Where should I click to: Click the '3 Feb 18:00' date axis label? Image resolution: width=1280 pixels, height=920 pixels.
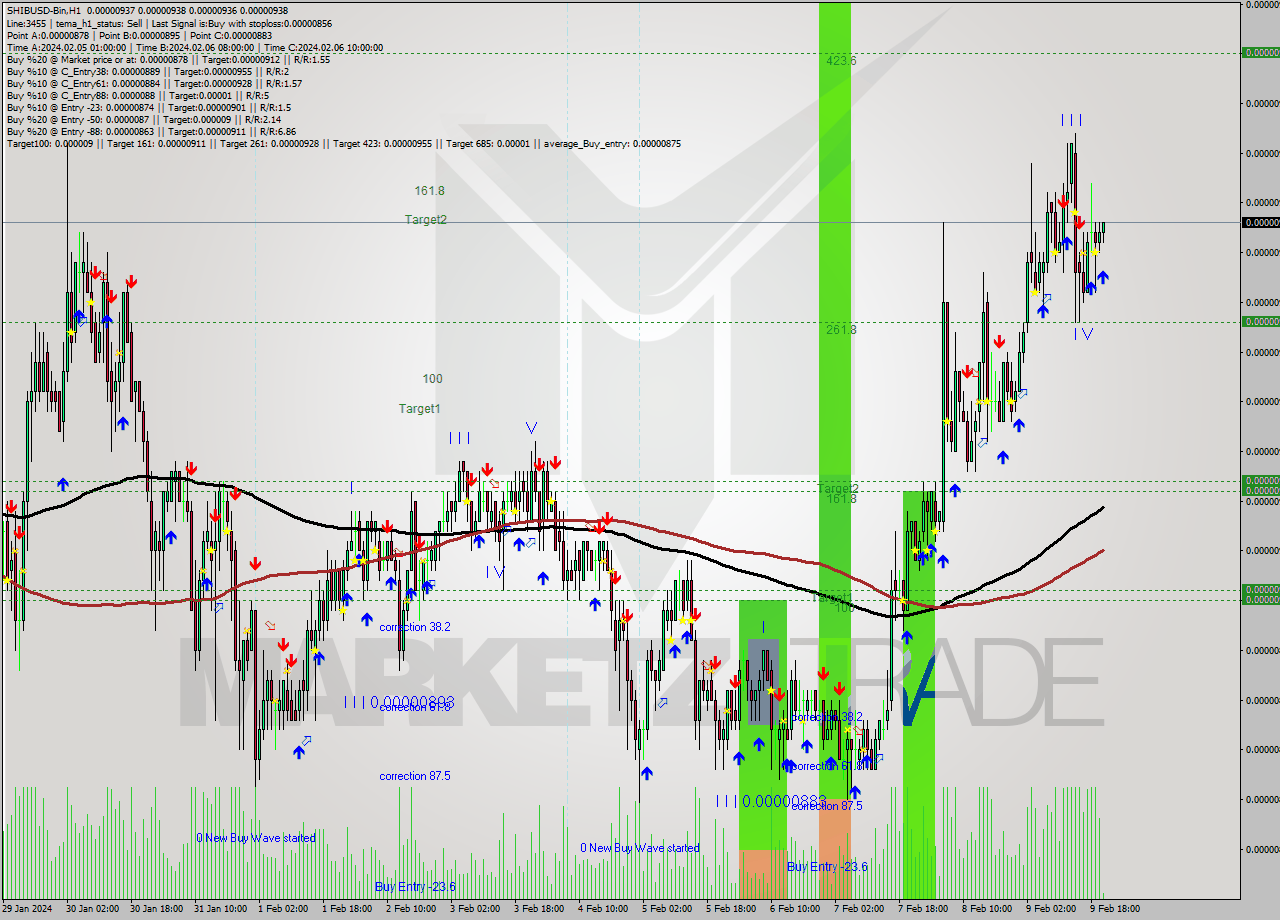coord(539,909)
